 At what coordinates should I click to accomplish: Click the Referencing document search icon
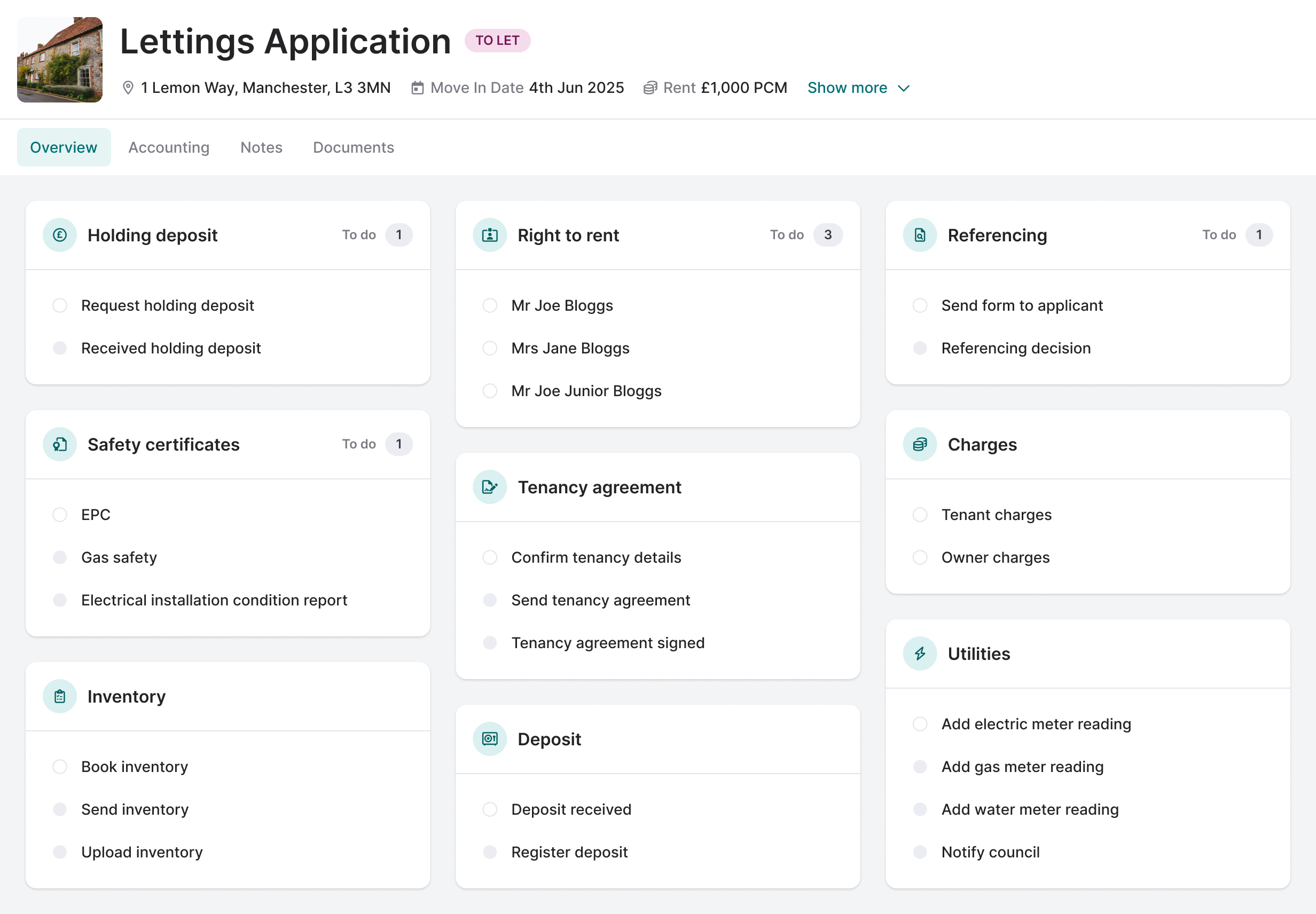tap(920, 235)
